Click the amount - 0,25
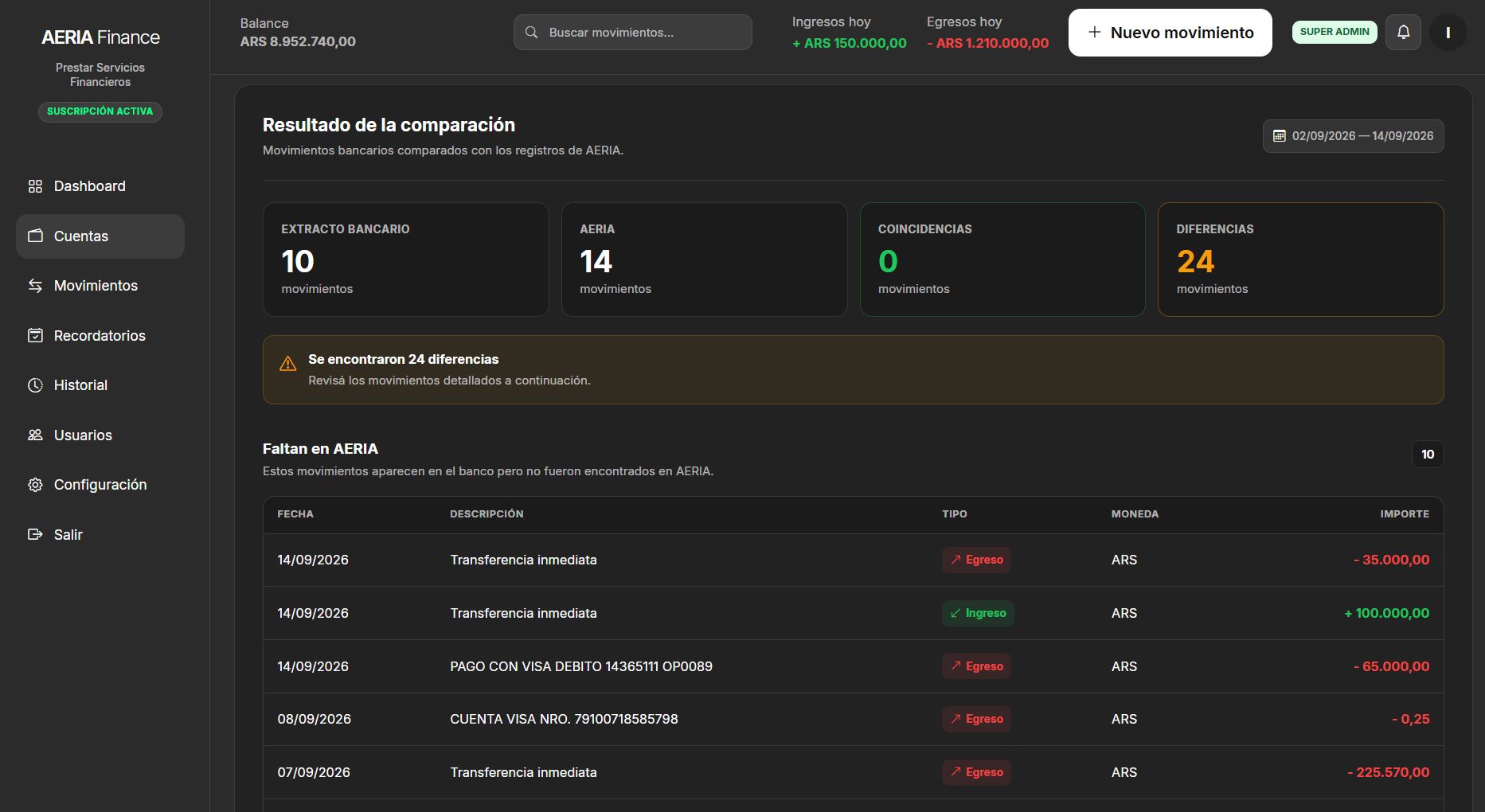The image size is (1485, 812). 1410,719
